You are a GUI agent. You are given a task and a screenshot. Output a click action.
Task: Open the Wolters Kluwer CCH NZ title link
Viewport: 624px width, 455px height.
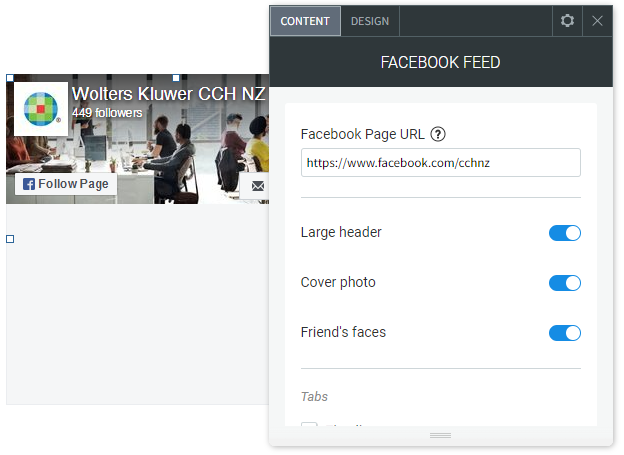(168, 94)
